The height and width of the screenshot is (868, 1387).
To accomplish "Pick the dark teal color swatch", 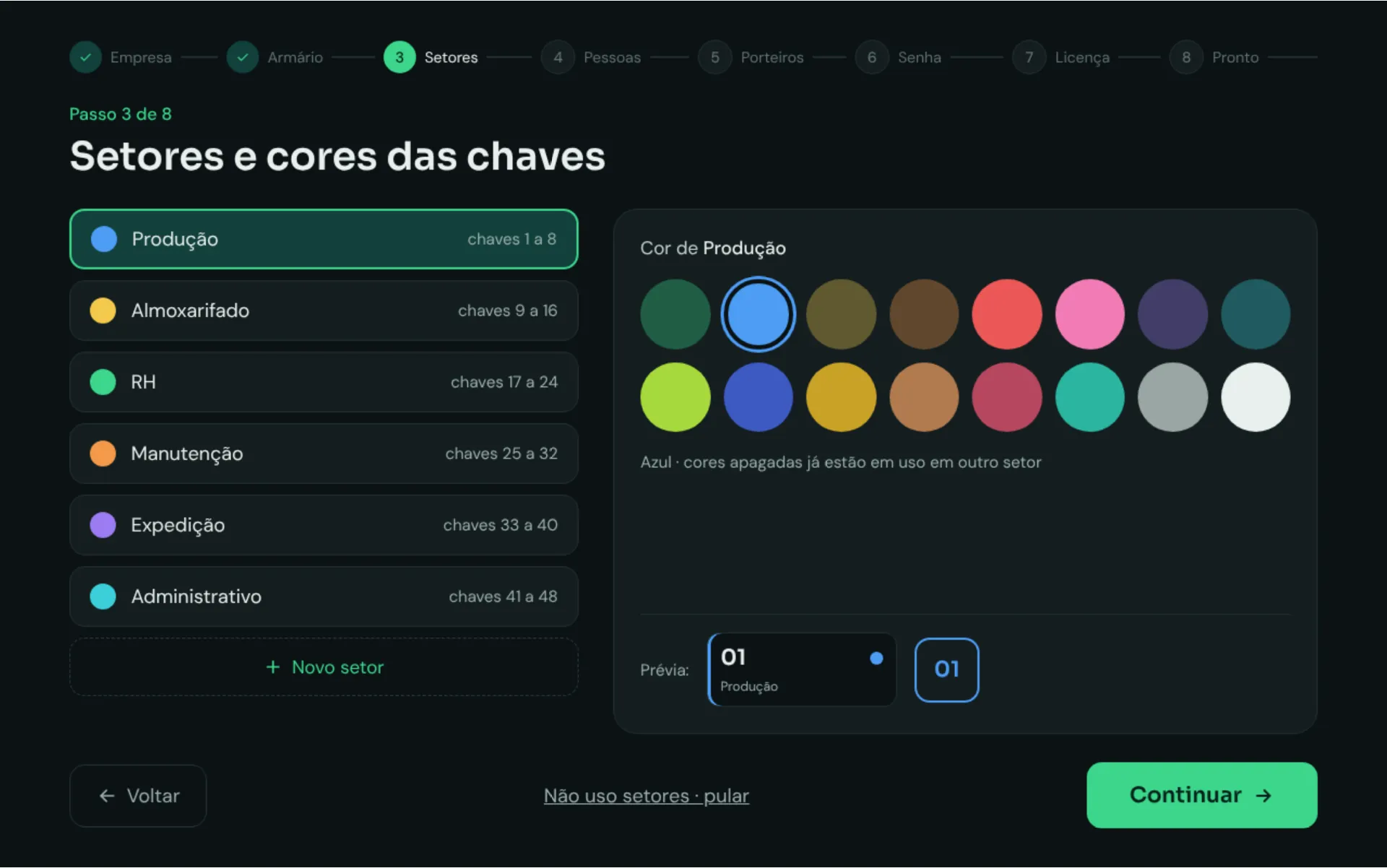I will coord(1256,314).
